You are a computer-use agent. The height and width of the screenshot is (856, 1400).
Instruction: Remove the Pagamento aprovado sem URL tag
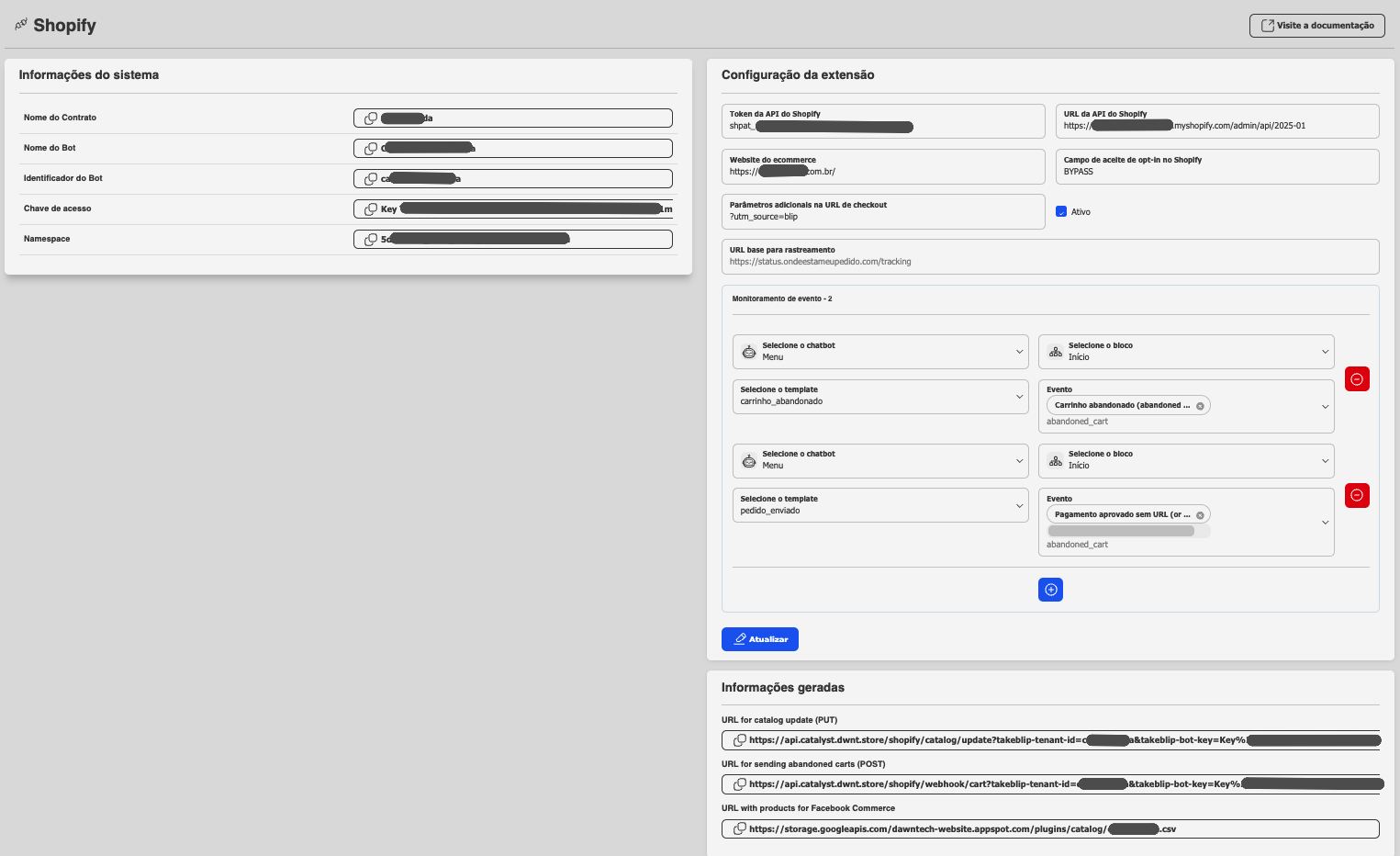click(1200, 515)
